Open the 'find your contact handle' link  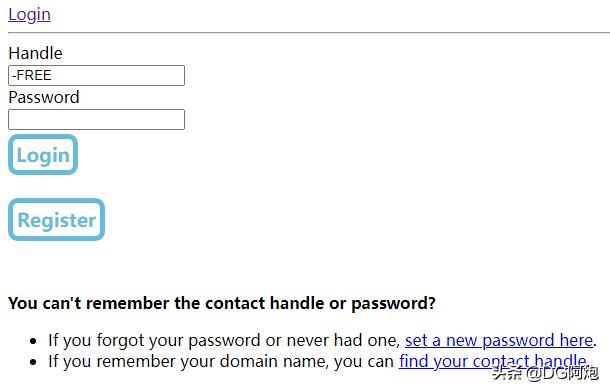(x=493, y=362)
